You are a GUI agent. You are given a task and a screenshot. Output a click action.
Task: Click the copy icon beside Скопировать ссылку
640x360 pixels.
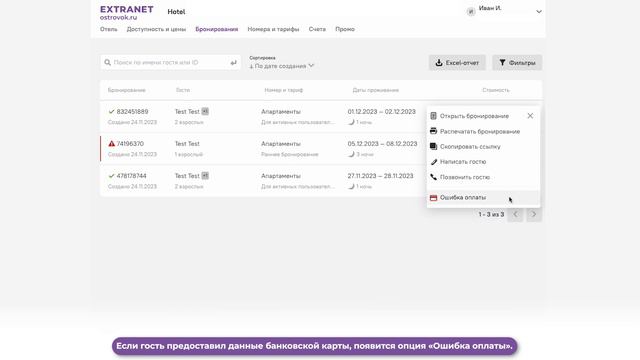tap(433, 146)
